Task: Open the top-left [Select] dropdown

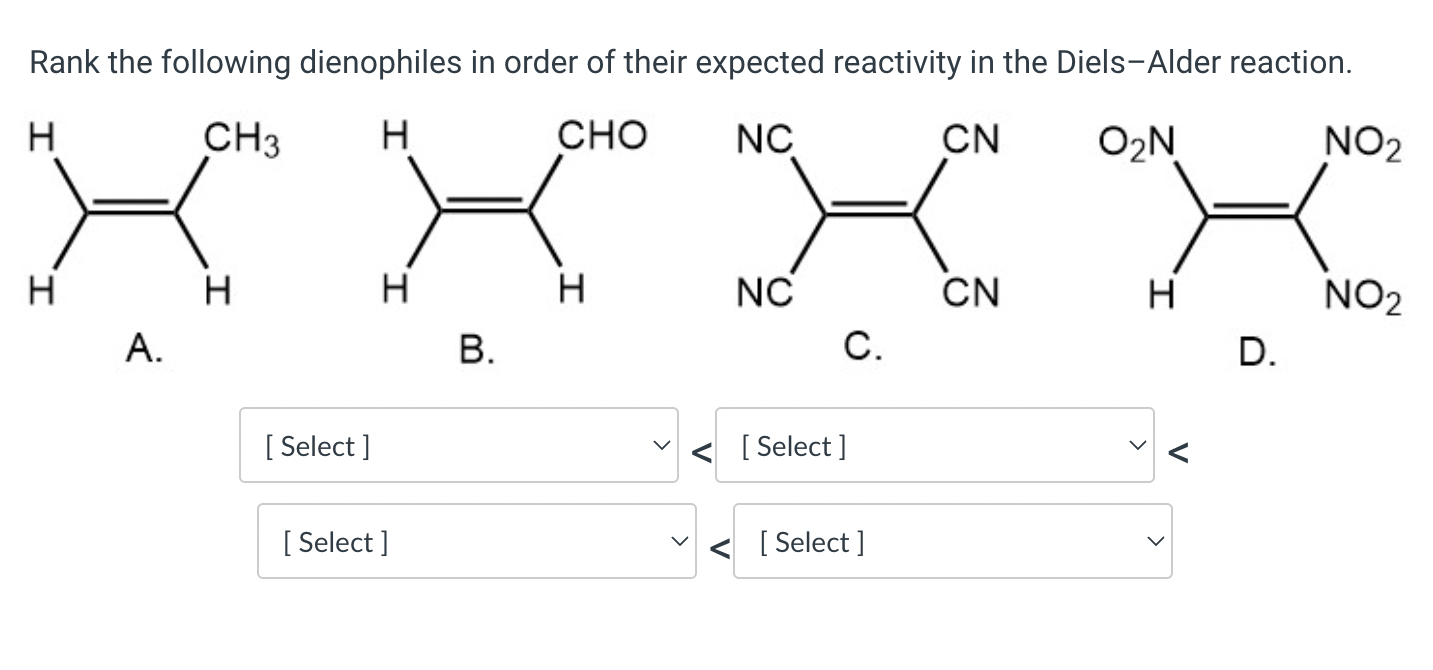Action: click(x=459, y=445)
